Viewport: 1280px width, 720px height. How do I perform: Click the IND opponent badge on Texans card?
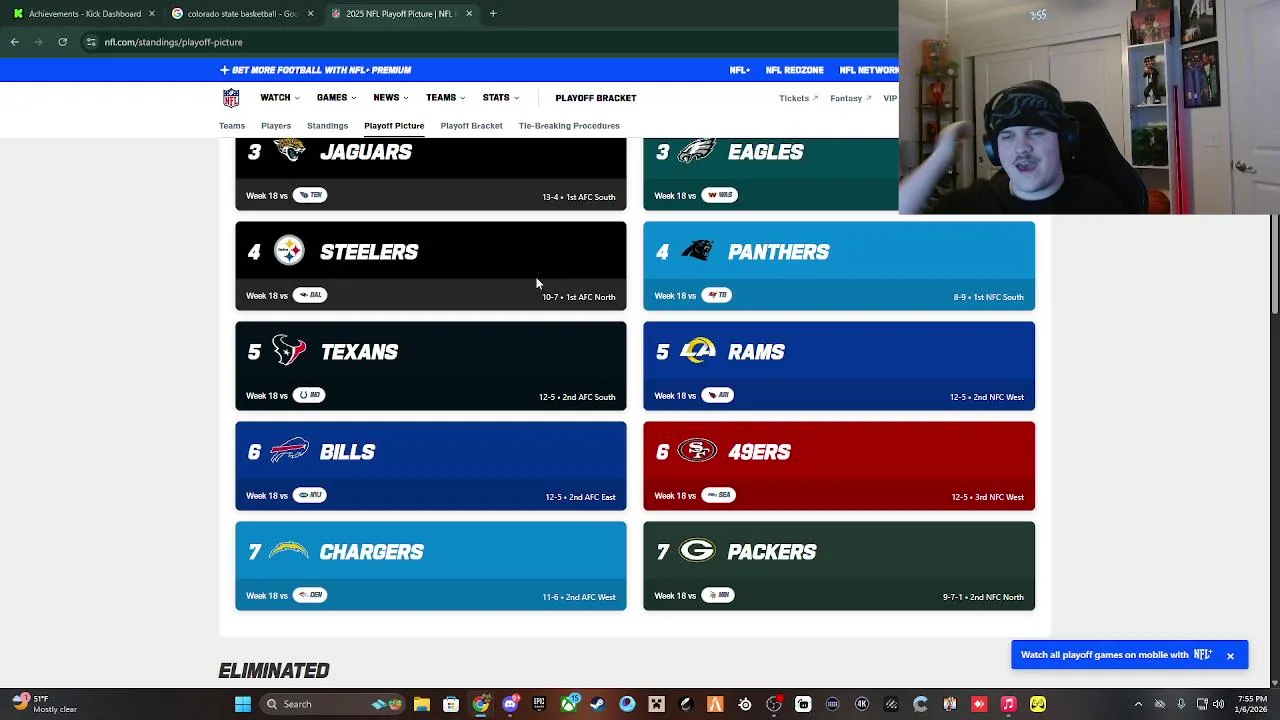click(310, 395)
